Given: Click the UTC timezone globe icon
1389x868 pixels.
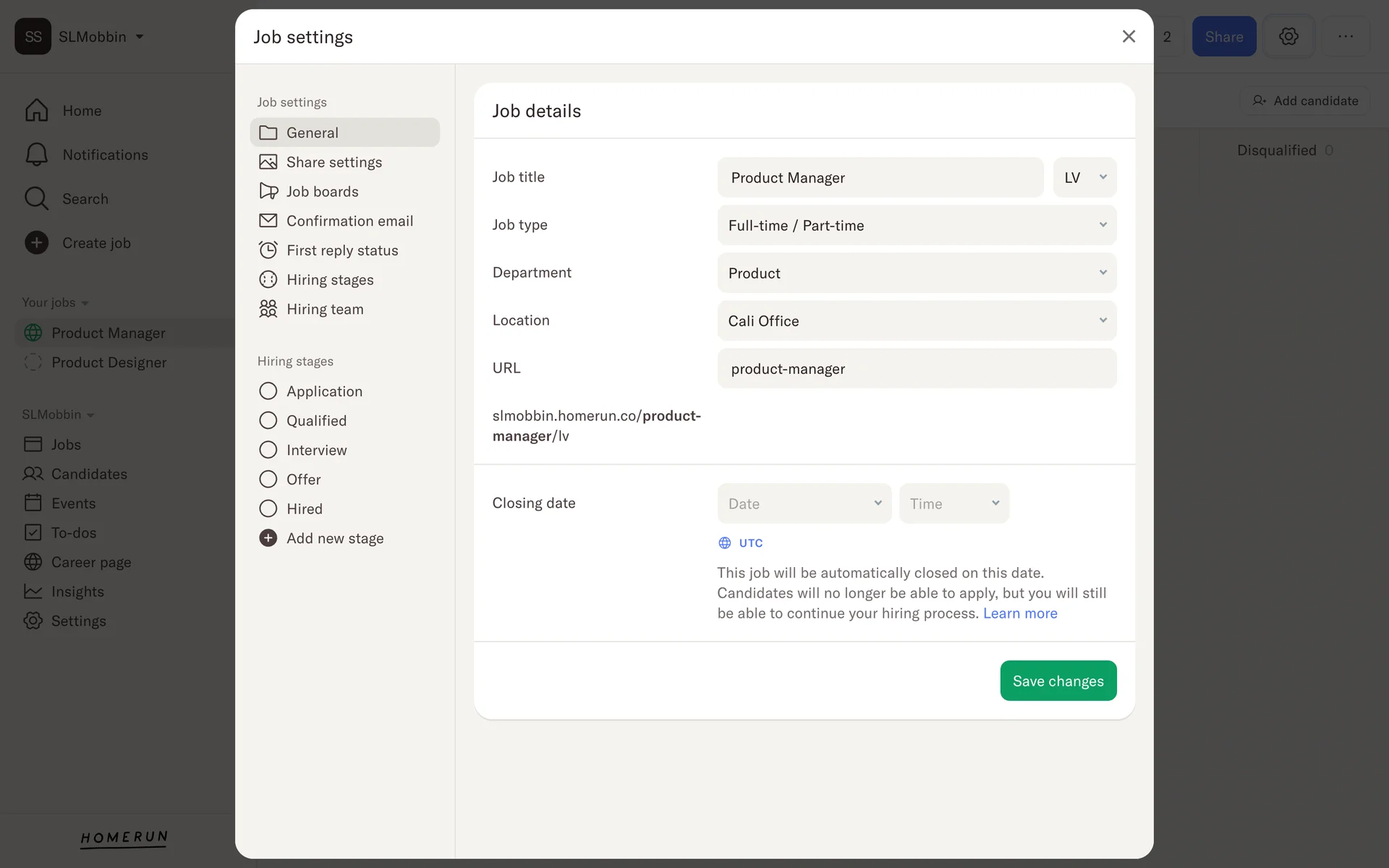Looking at the screenshot, I should tap(724, 543).
